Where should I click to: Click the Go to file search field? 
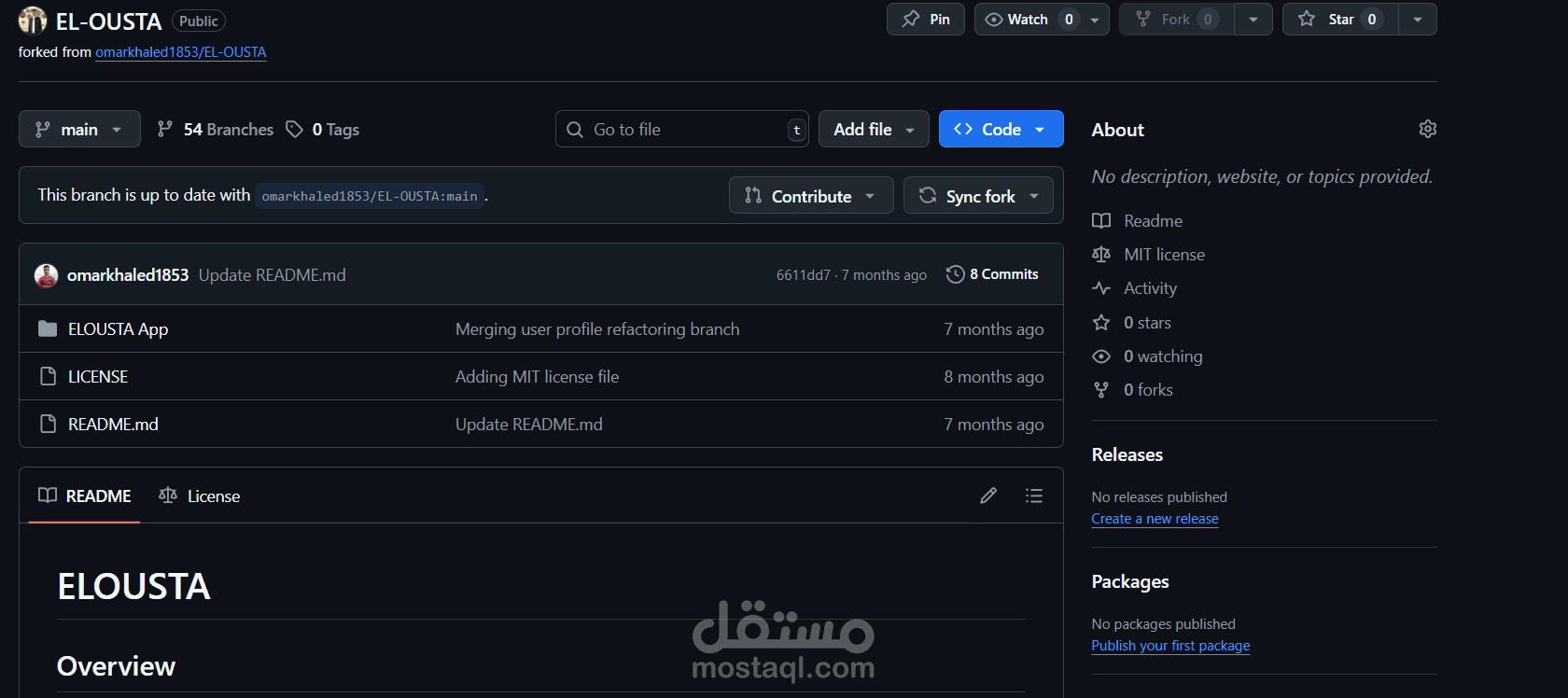click(682, 129)
